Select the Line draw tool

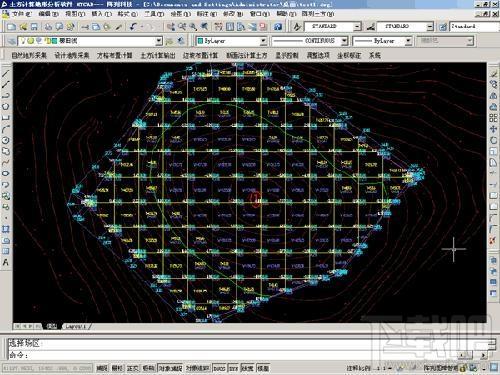tap(6, 74)
